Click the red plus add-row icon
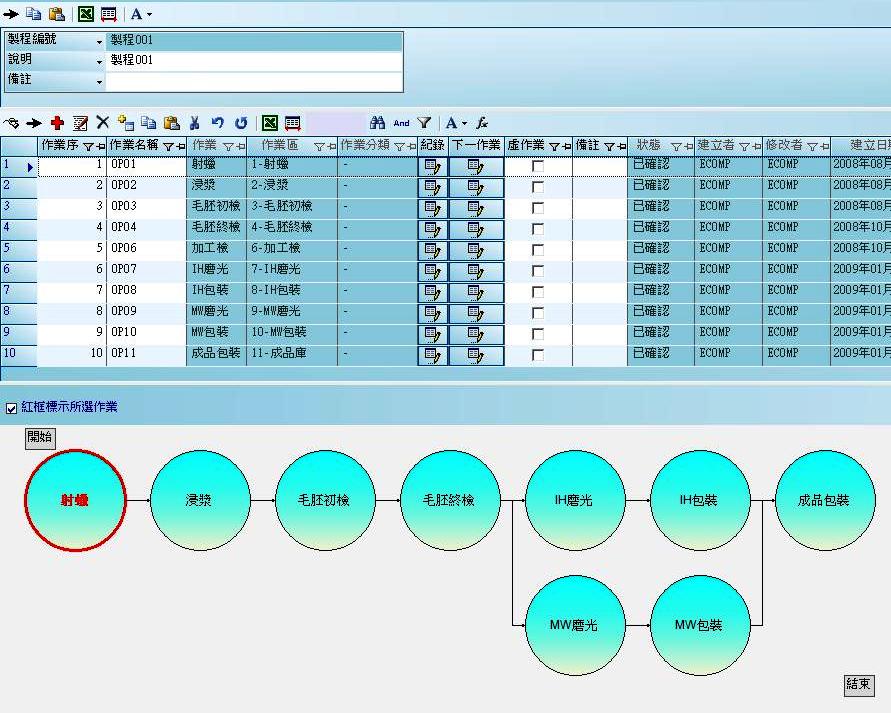The width and height of the screenshot is (891, 713). (x=57, y=123)
